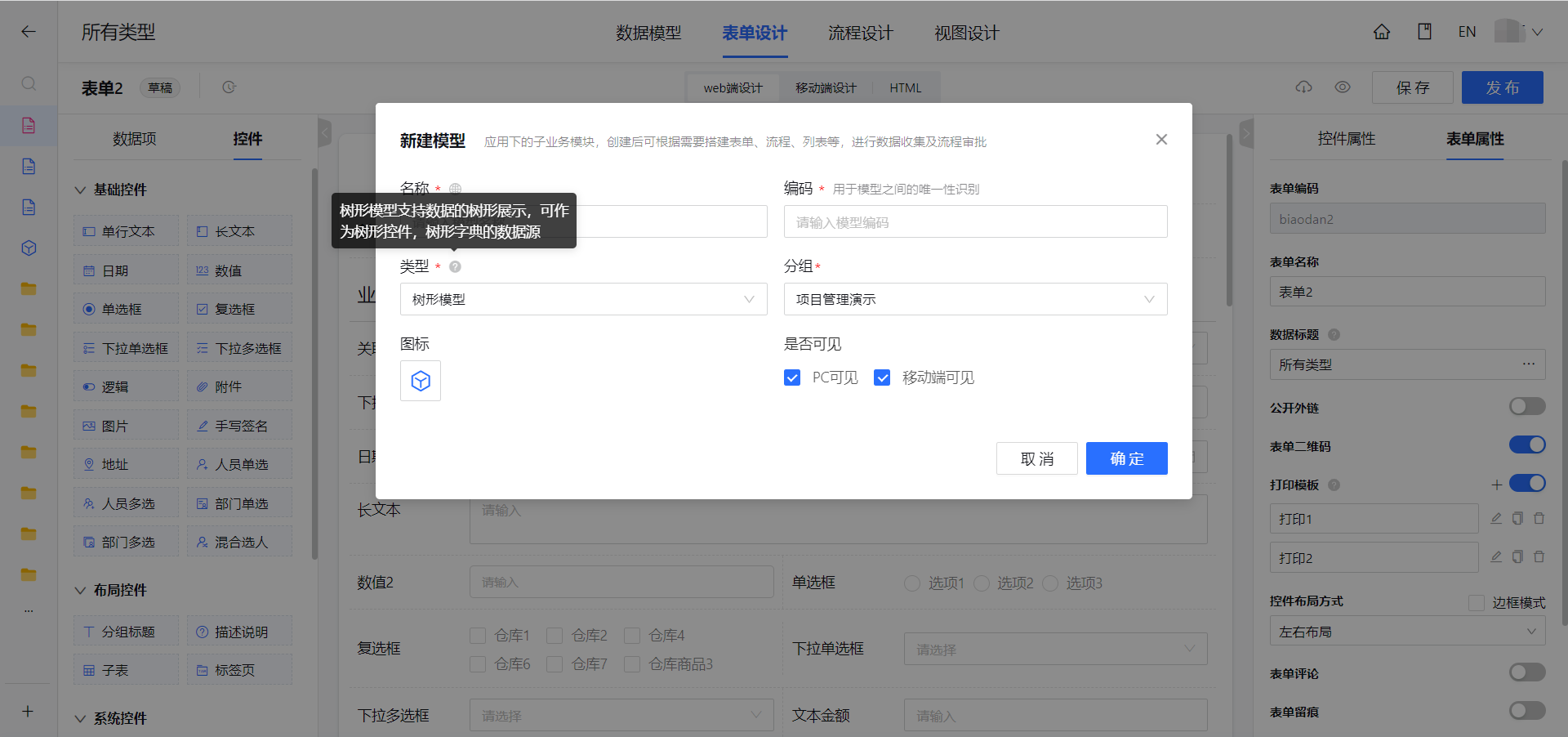Click the cube model icon in sidebar
Image resolution: width=1568 pixels, height=737 pixels.
[29, 248]
